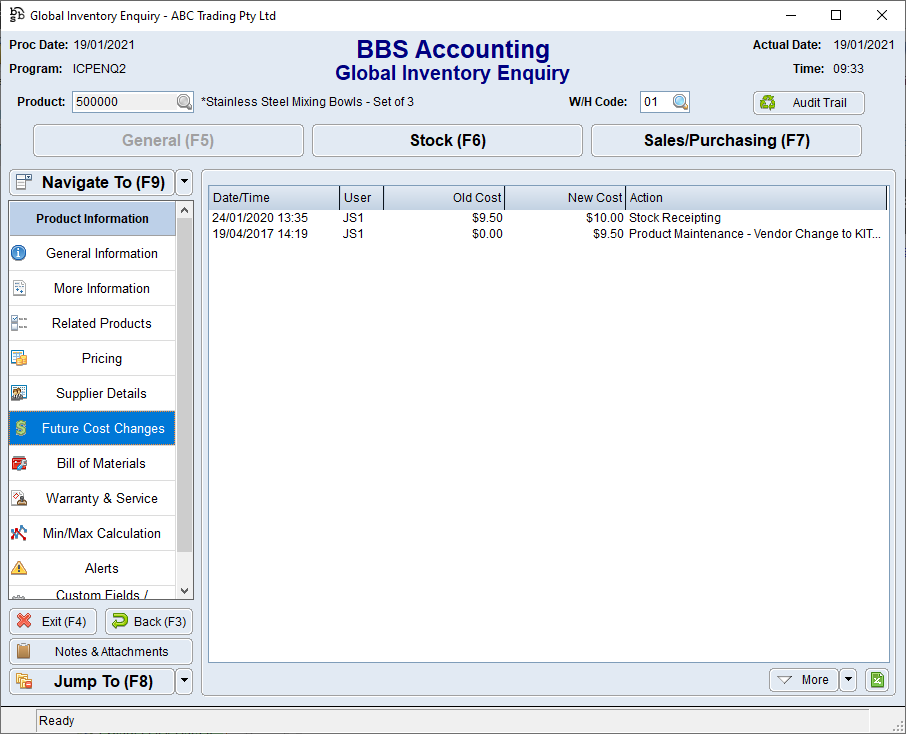Click the Back (F3) button

tap(148, 622)
